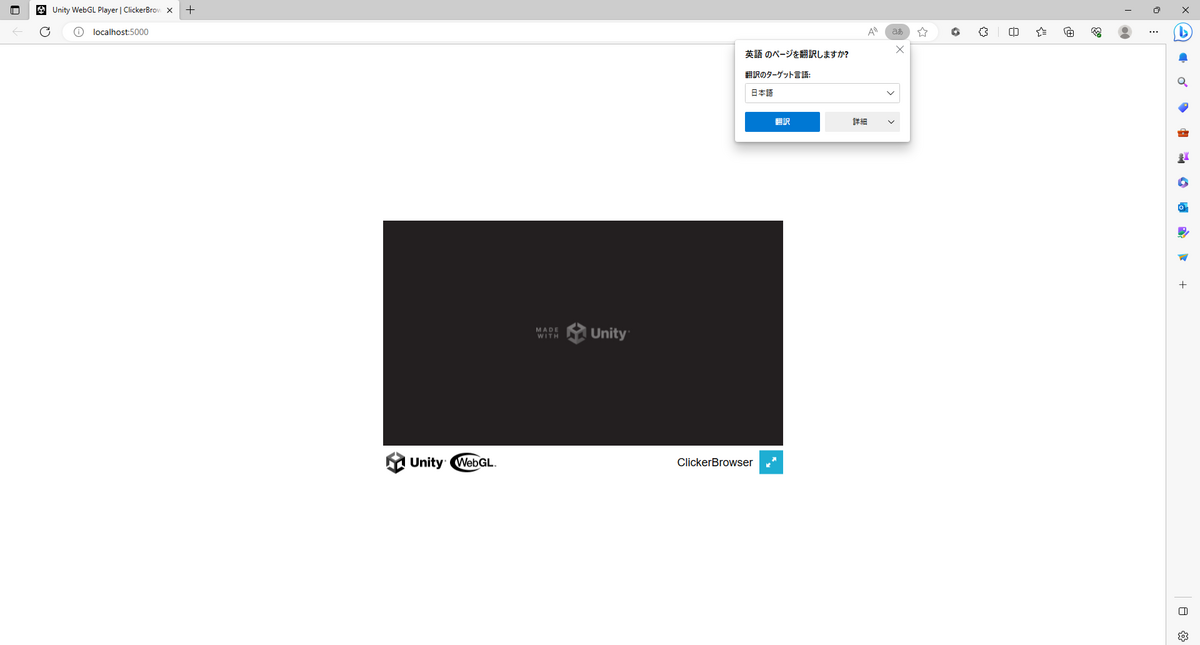The image size is (1200, 645).
Task: Toggle the notifications bell in the sidebar
Action: point(1182,57)
